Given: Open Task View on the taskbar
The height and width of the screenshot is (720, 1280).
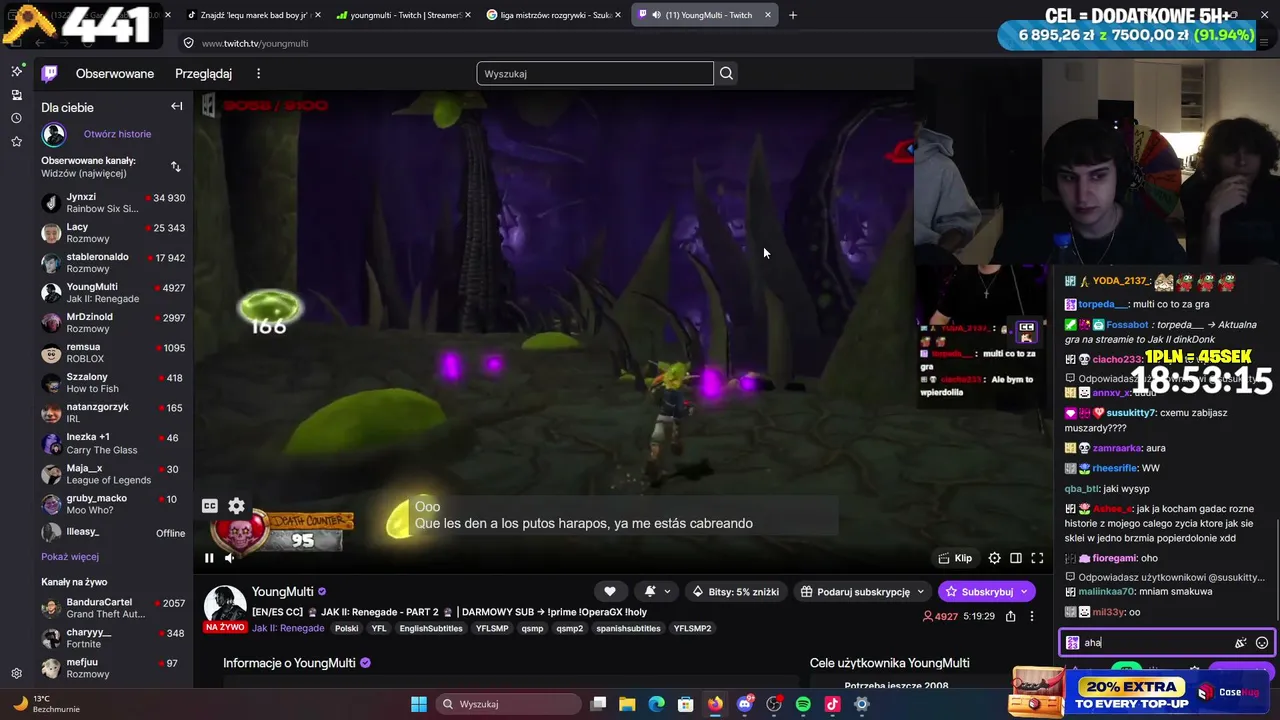Looking at the screenshot, I should point(598,704).
